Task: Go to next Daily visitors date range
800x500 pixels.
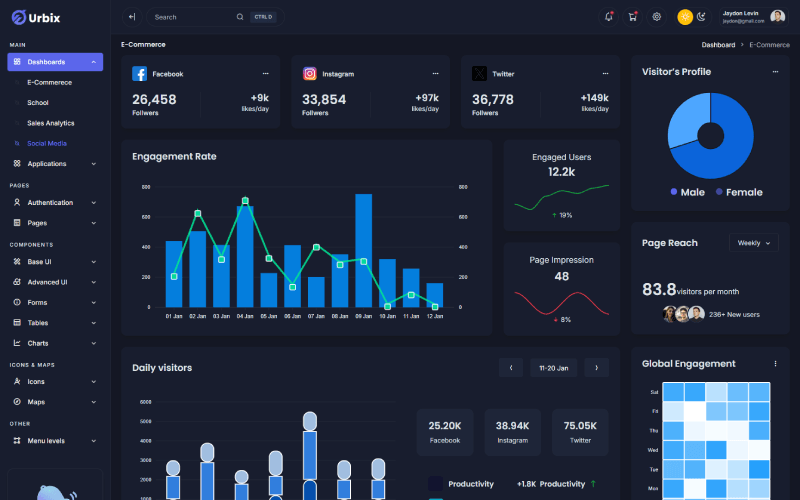Action: pos(596,368)
